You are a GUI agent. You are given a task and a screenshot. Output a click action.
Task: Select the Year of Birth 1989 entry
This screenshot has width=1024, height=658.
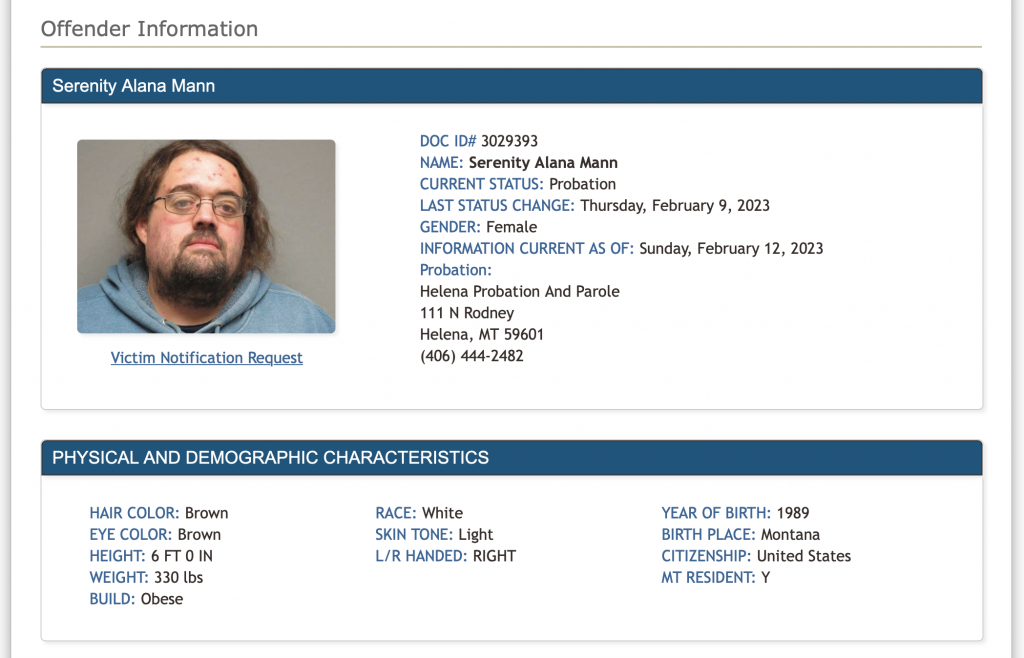[x=735, y=513]
